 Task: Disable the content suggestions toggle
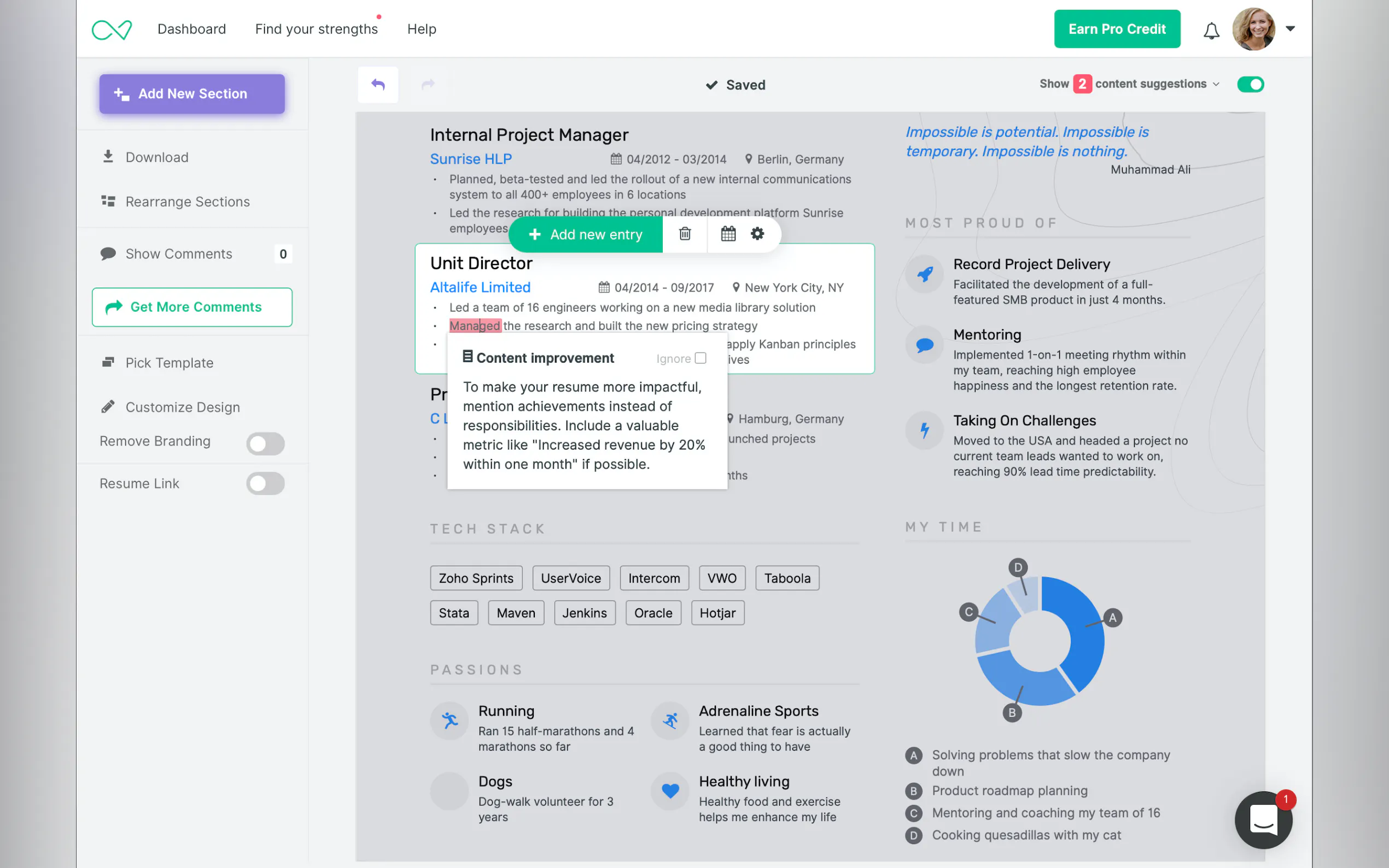tap(1250, 84)
